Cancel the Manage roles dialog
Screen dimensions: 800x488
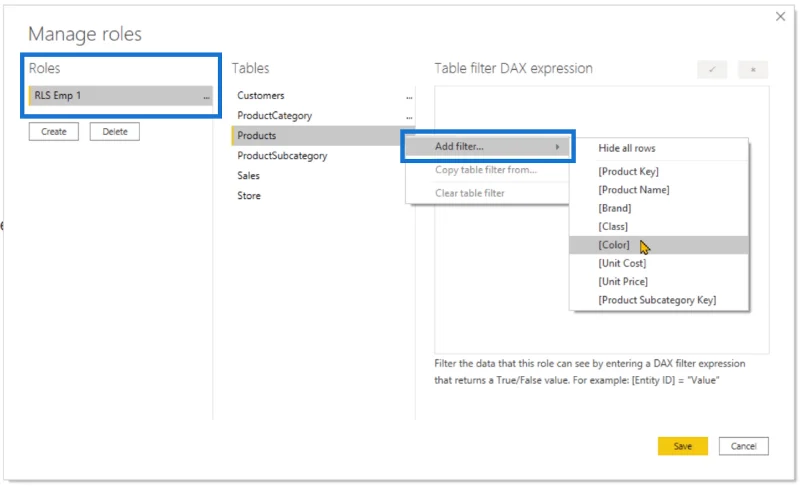coord(743,446)
